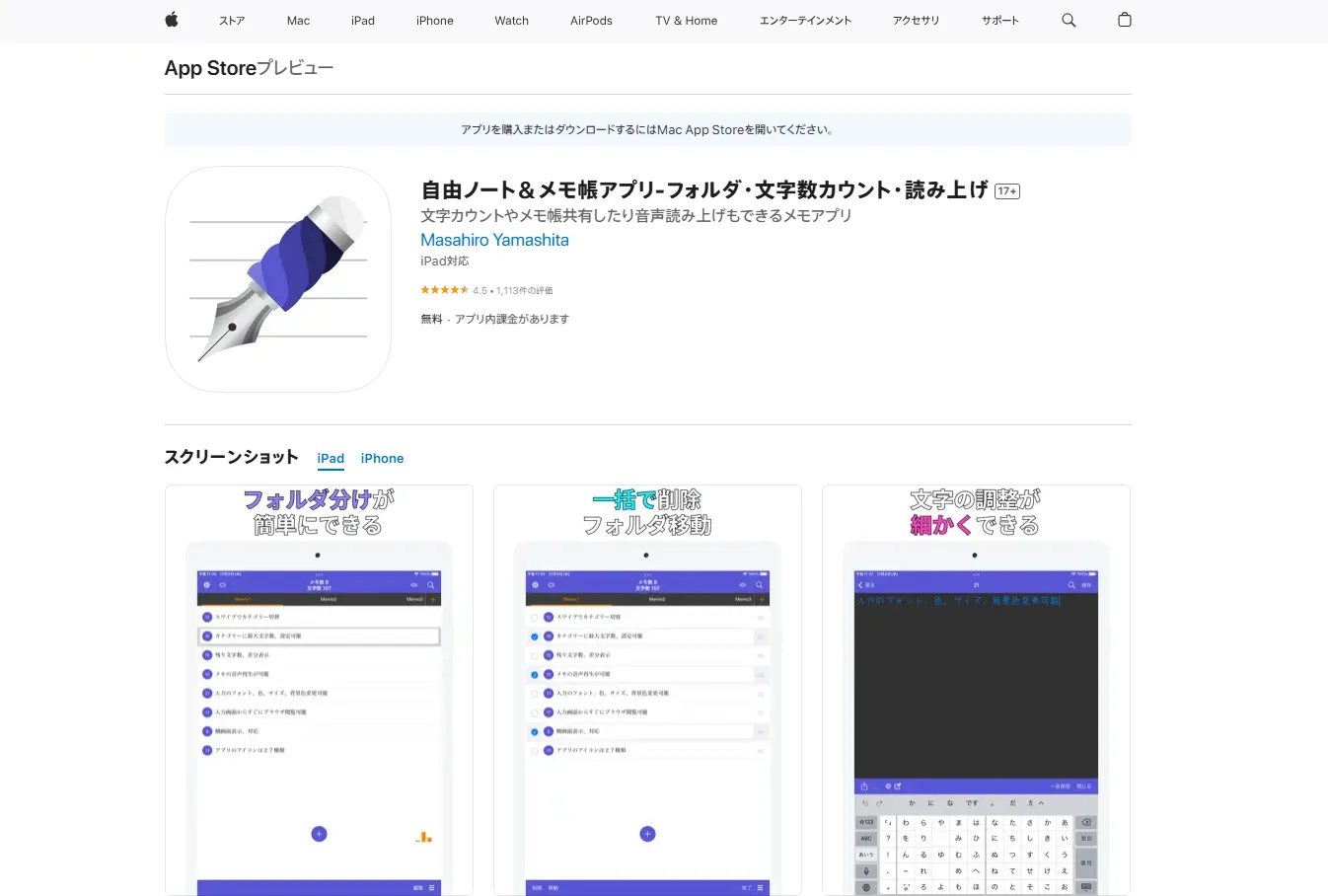Click the Apple logo icon
1328x896 pixels.
coord(172,20)
